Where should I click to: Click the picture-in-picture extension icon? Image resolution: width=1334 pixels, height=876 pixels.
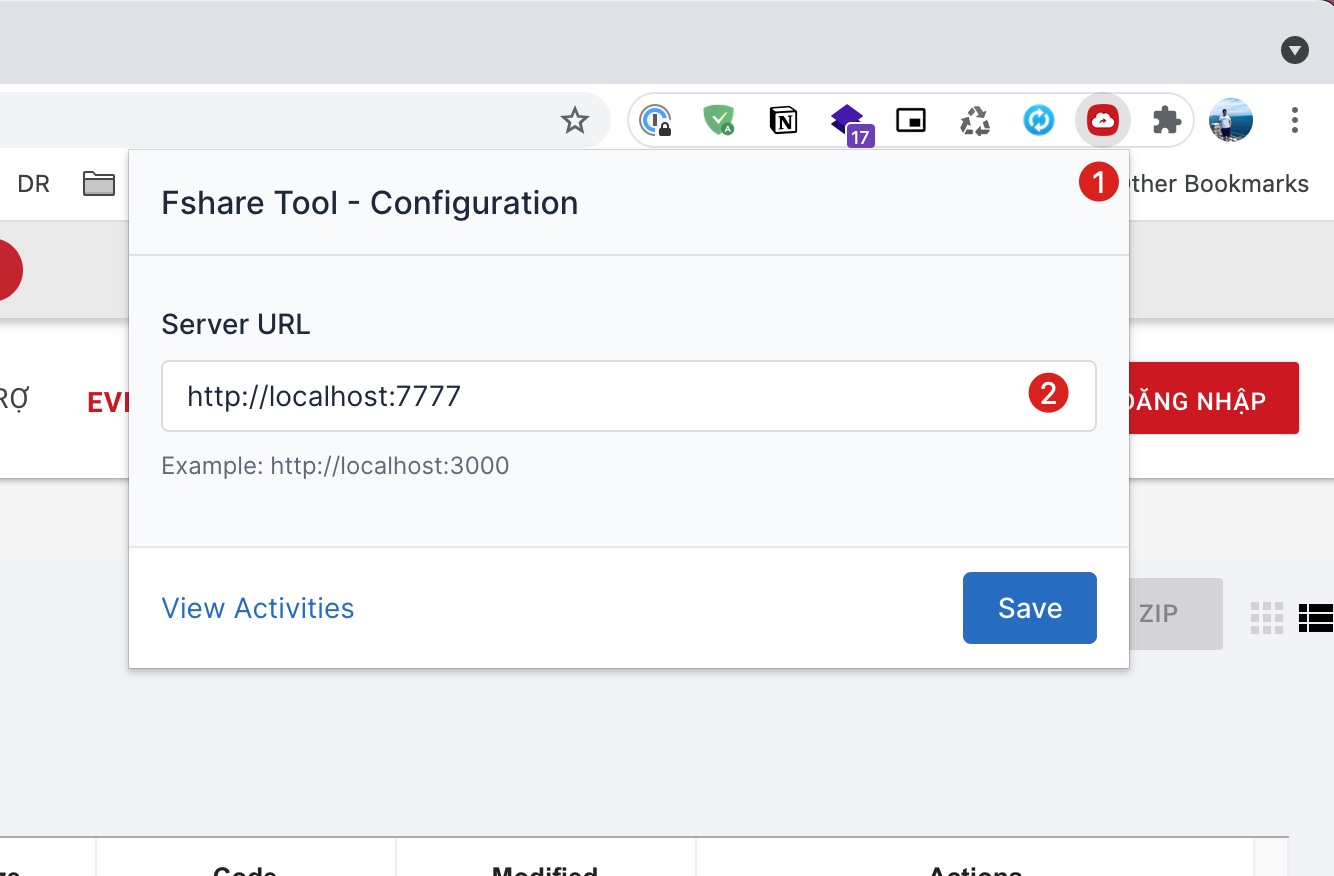point(911,121)
